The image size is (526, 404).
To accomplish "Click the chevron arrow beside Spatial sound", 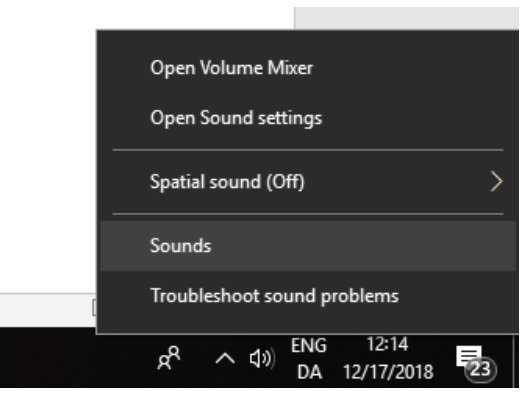I will [x=496, y=182].
